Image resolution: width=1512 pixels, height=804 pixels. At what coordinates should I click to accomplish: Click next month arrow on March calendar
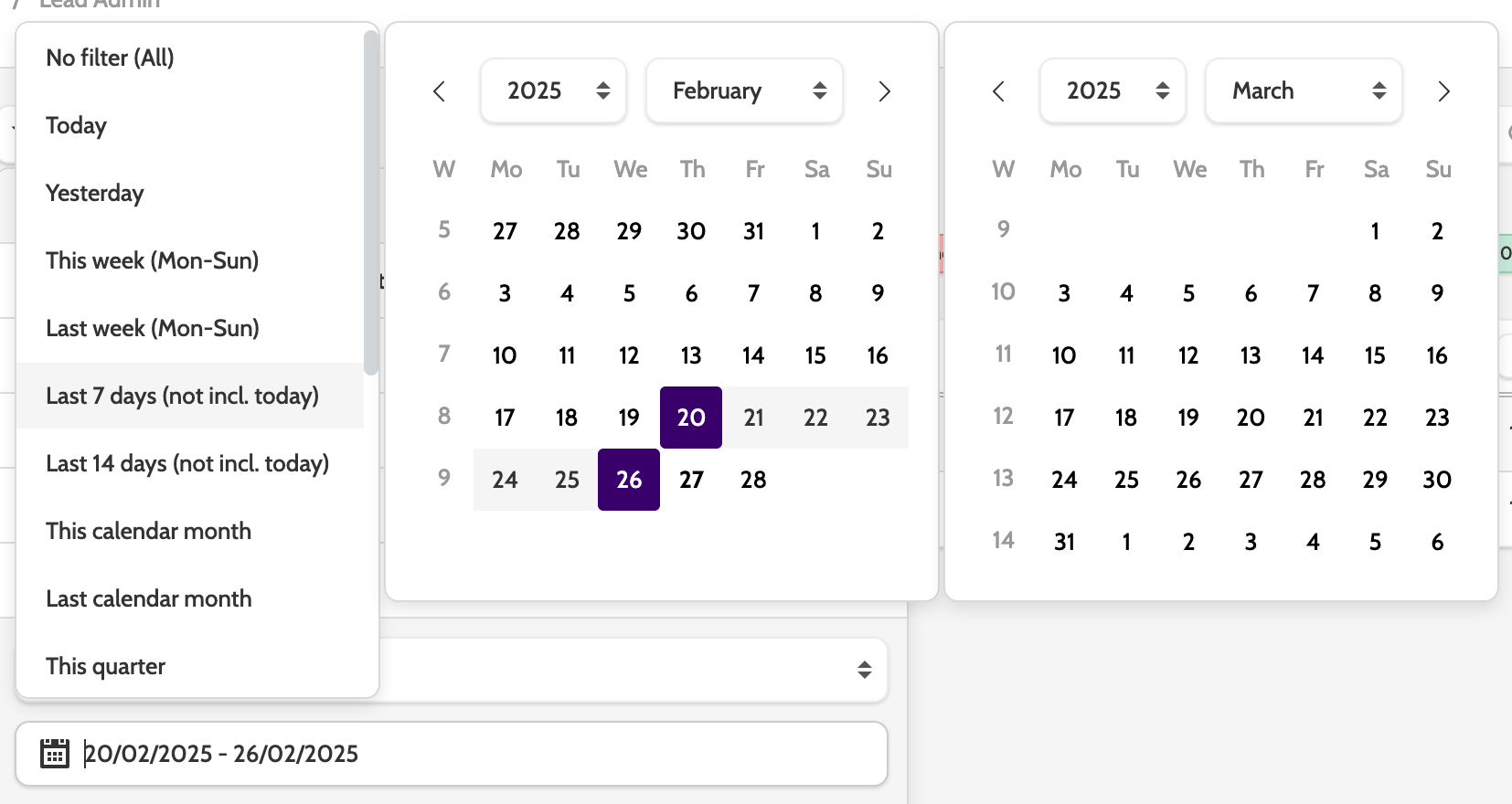[1443, 91]
